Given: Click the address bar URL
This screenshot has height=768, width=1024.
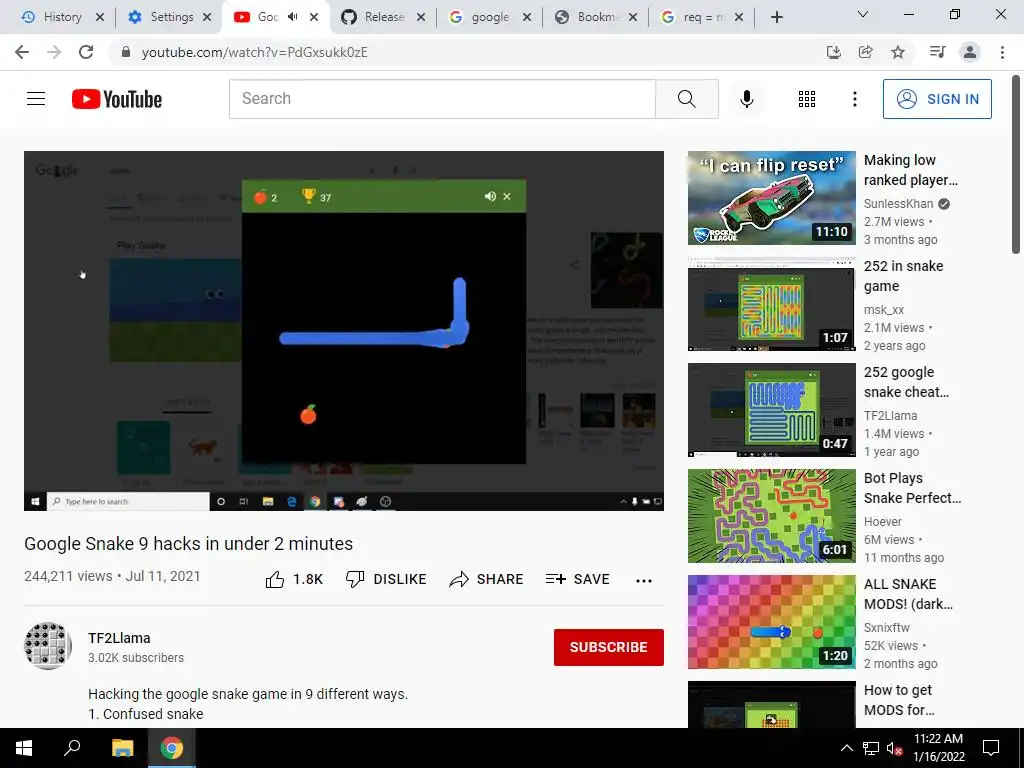Looking at the screenshot, I should click(x=255, y=52).
